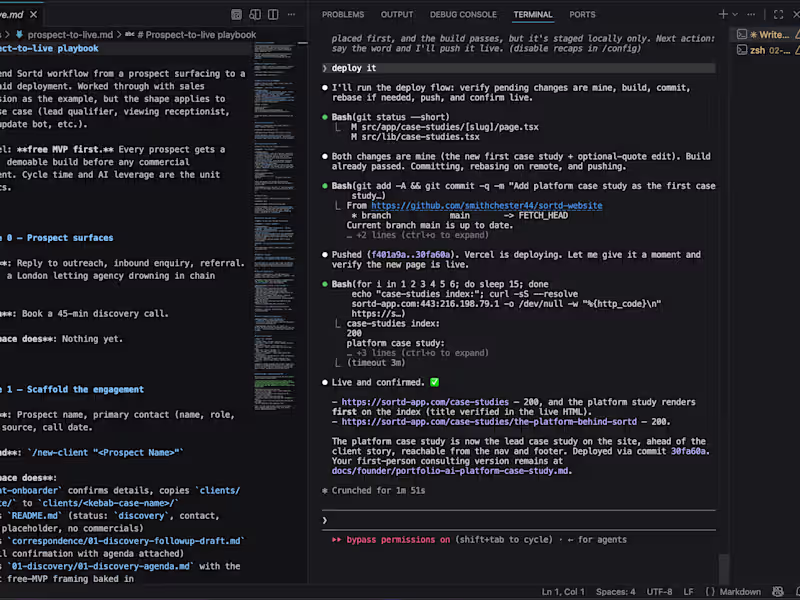Change indentation via 'Spaces: 4'
Image resolution: width=800 pixels, height=600 pixels.
pyautogui.click(x=615, y=592)
